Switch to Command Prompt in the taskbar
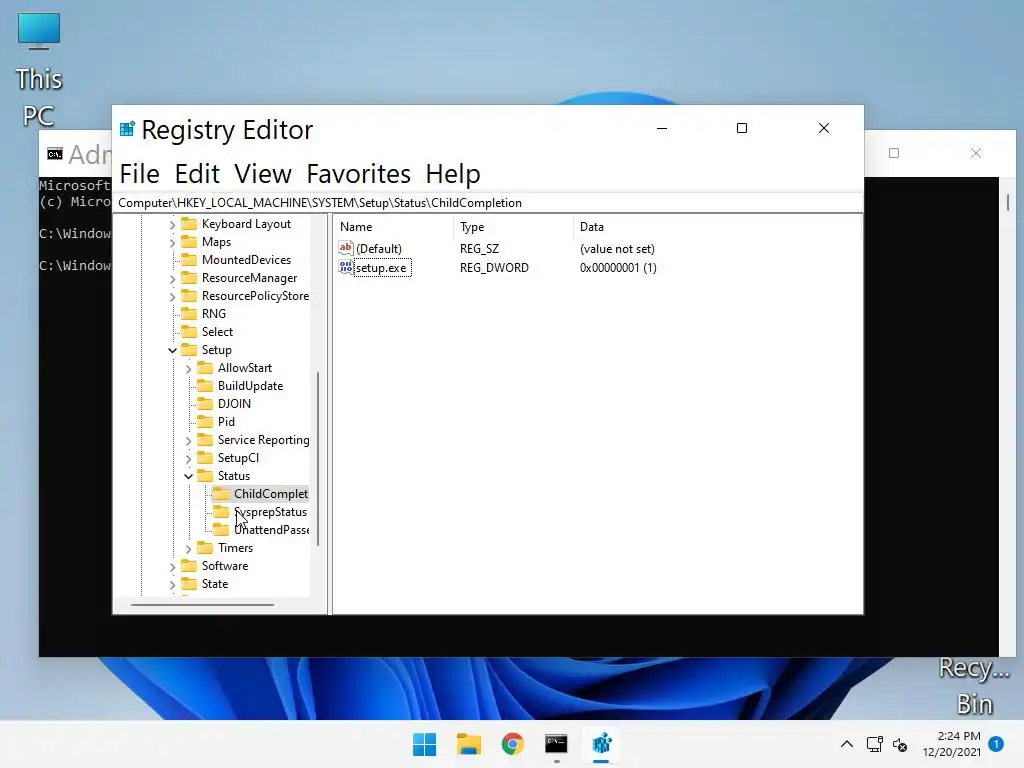The image size is (1024, 768). point(556,744)
